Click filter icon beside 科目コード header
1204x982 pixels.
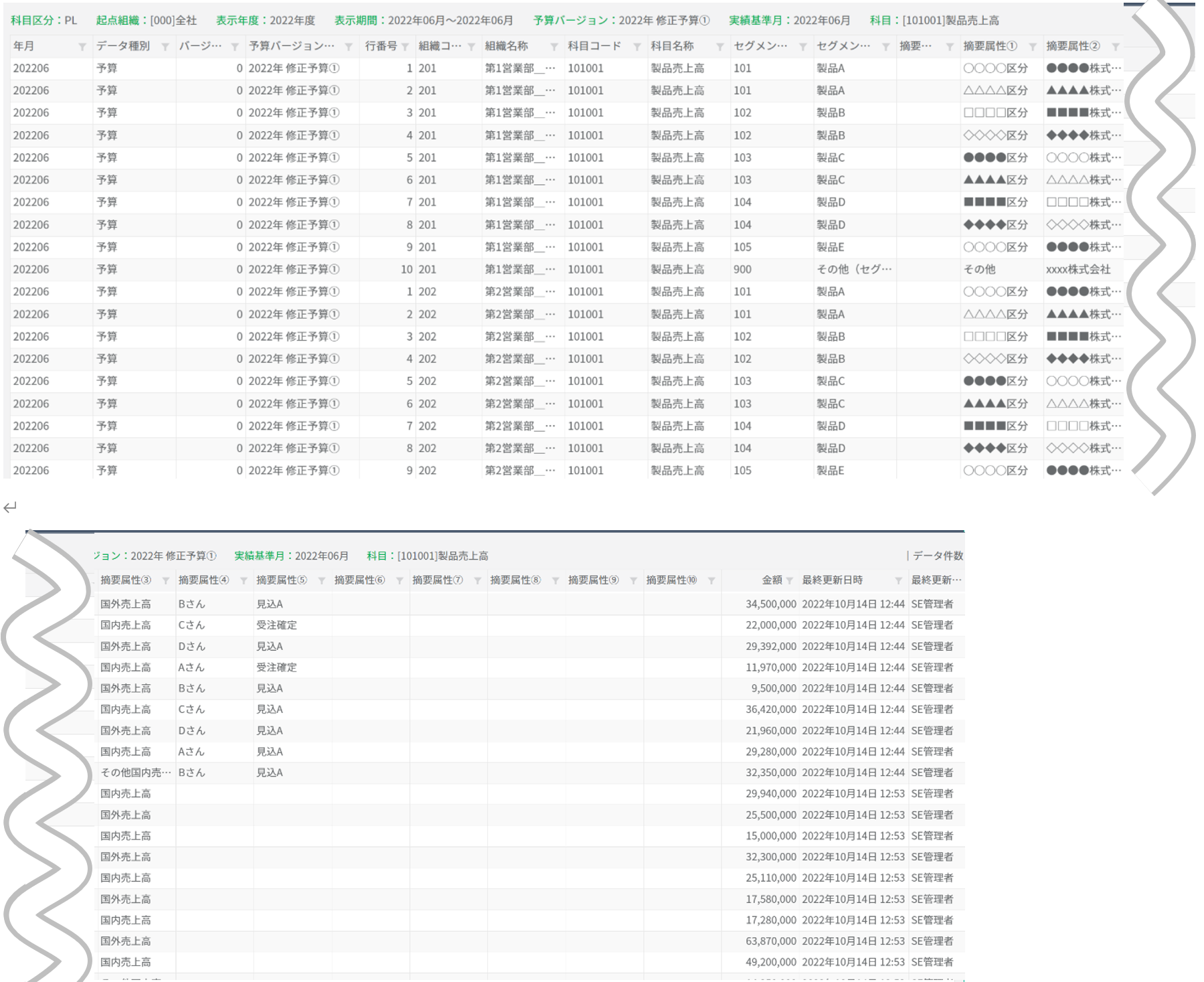tap(637, 47)
